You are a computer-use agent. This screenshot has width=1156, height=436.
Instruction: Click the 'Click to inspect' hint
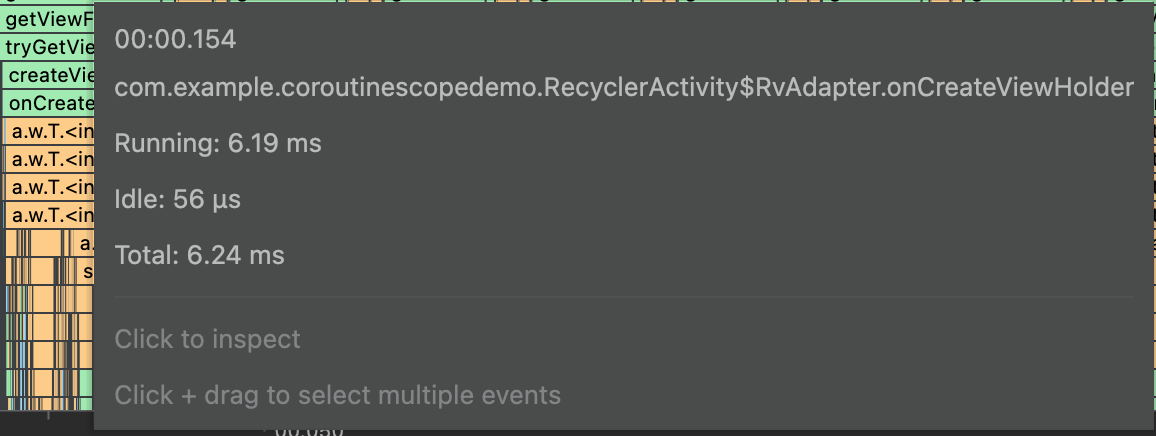(x=208, y=340)
